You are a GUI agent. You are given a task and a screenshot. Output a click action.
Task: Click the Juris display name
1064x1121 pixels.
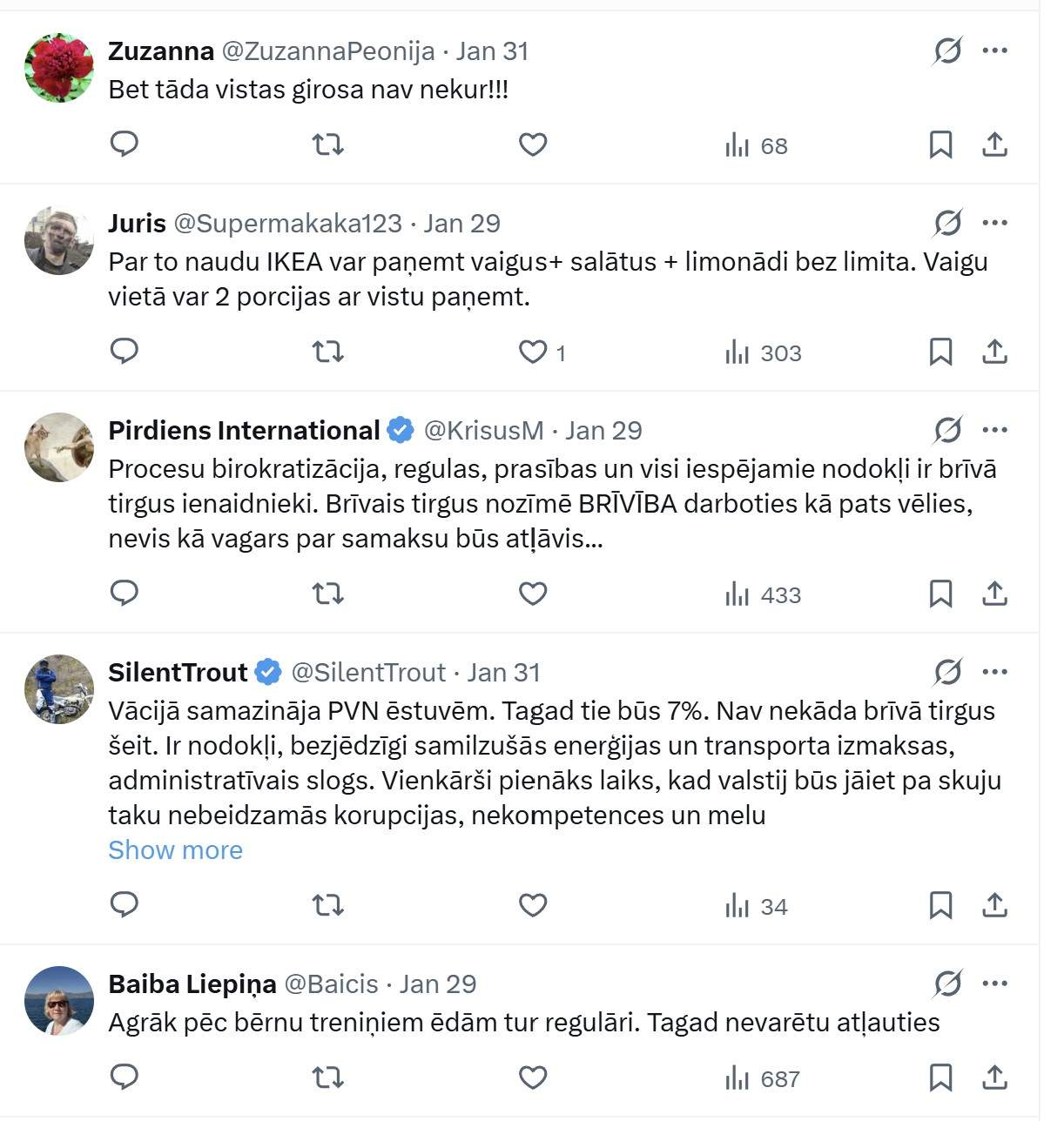137,223
